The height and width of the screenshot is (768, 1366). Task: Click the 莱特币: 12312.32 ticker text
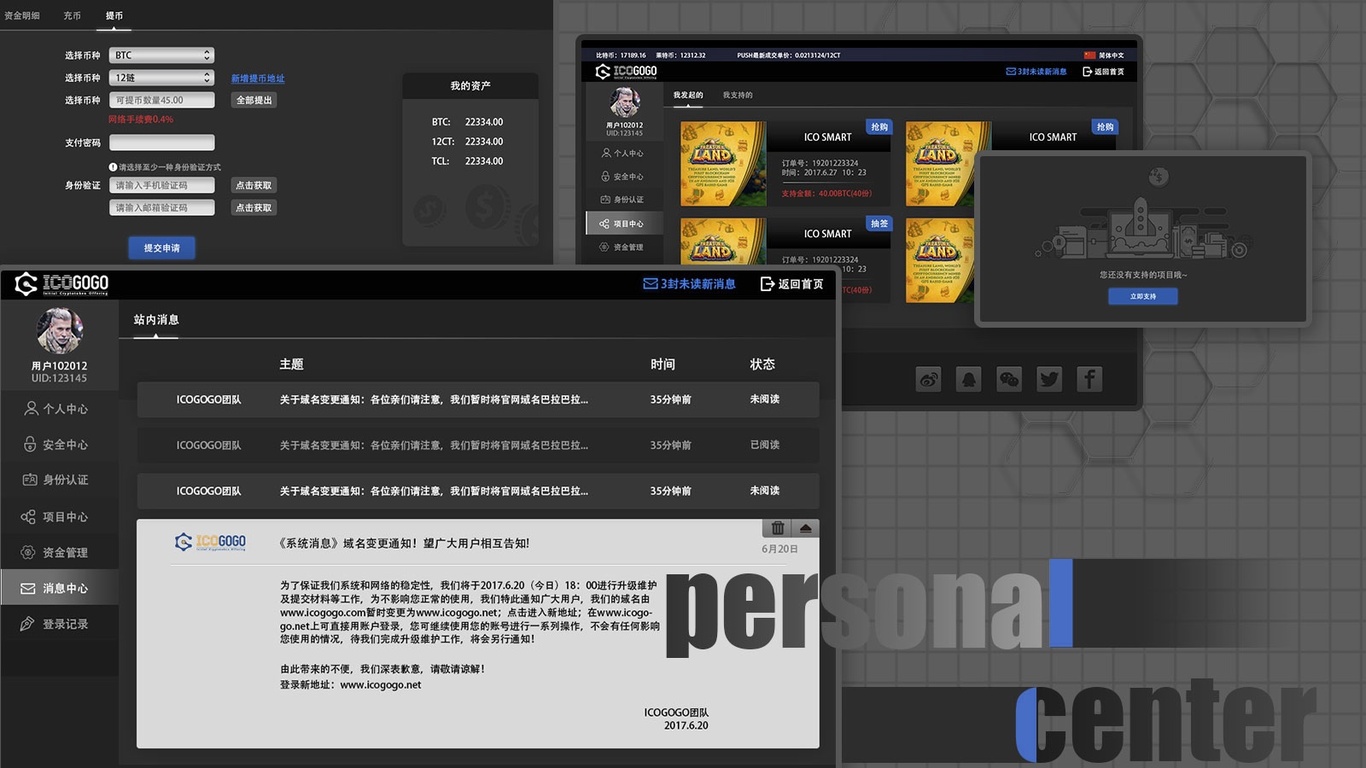pos(680,55)
